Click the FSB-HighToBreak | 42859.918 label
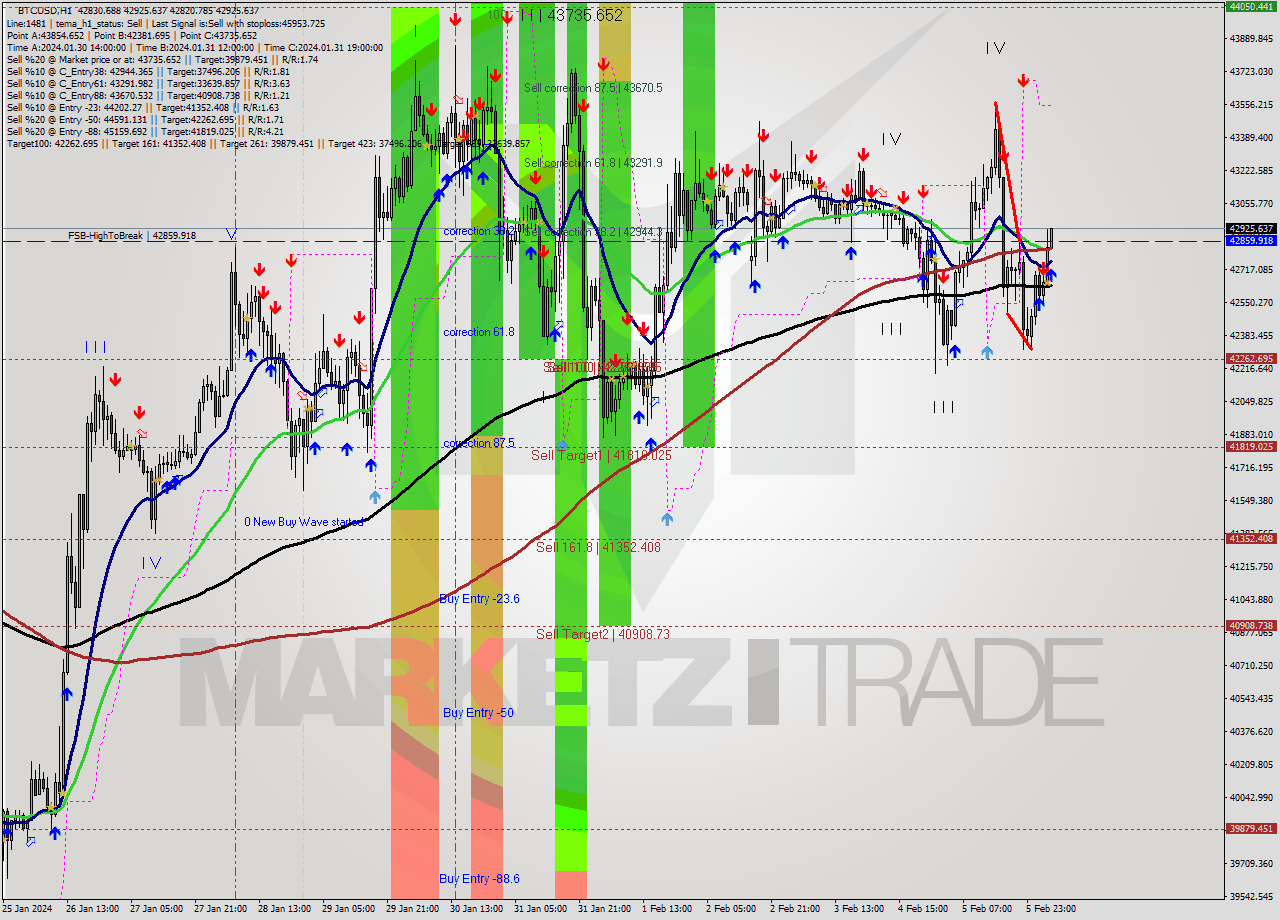 click(132, 236)
